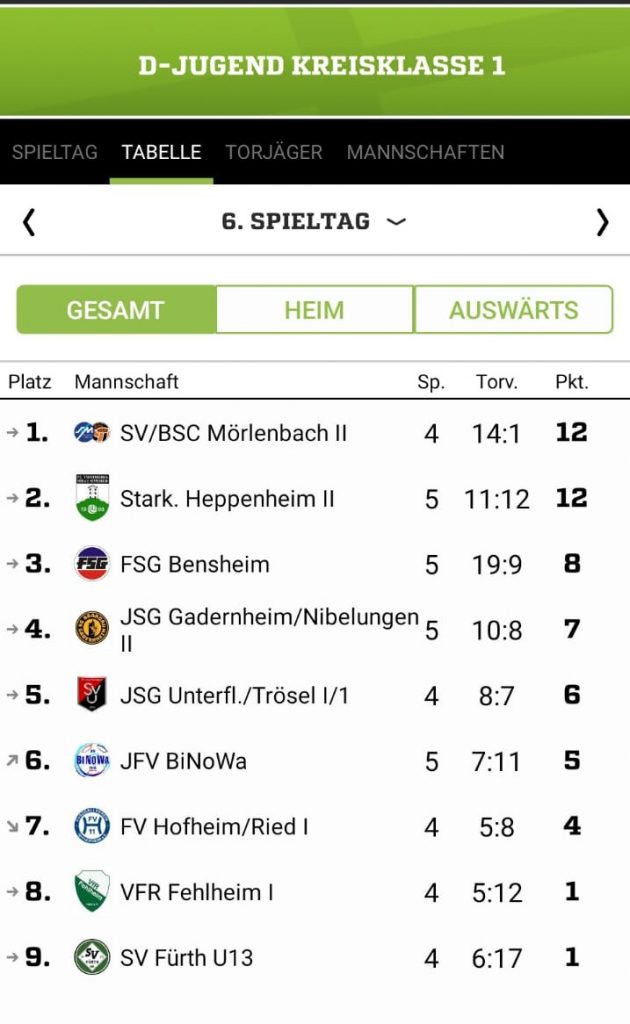The width and height of the screenshot is (630, 1024).
Task: Click the Stark. Heppenheim II club crest
Action: [92, 498]
